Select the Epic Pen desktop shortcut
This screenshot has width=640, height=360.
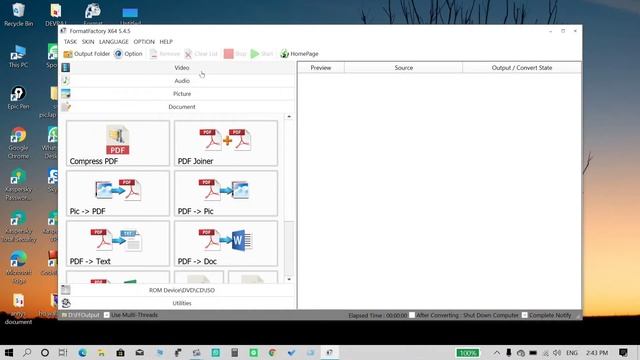coord(18,98)
